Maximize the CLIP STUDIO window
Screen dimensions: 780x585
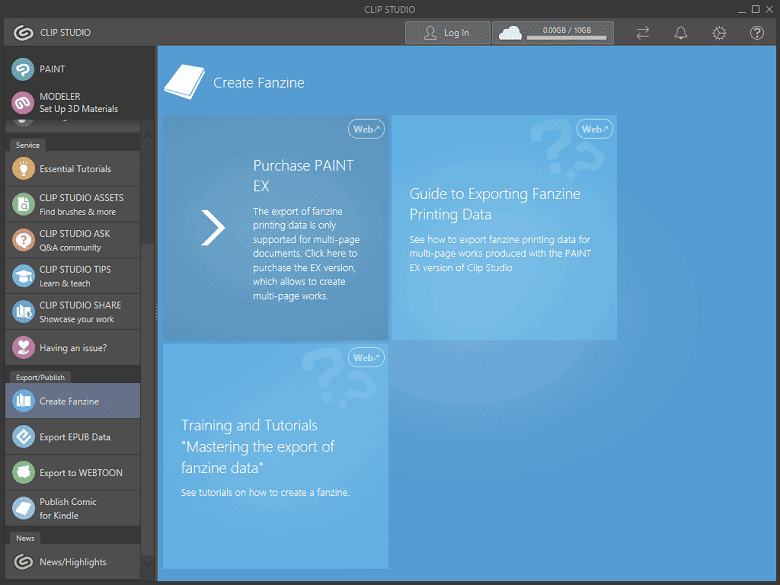pos(755,9)
